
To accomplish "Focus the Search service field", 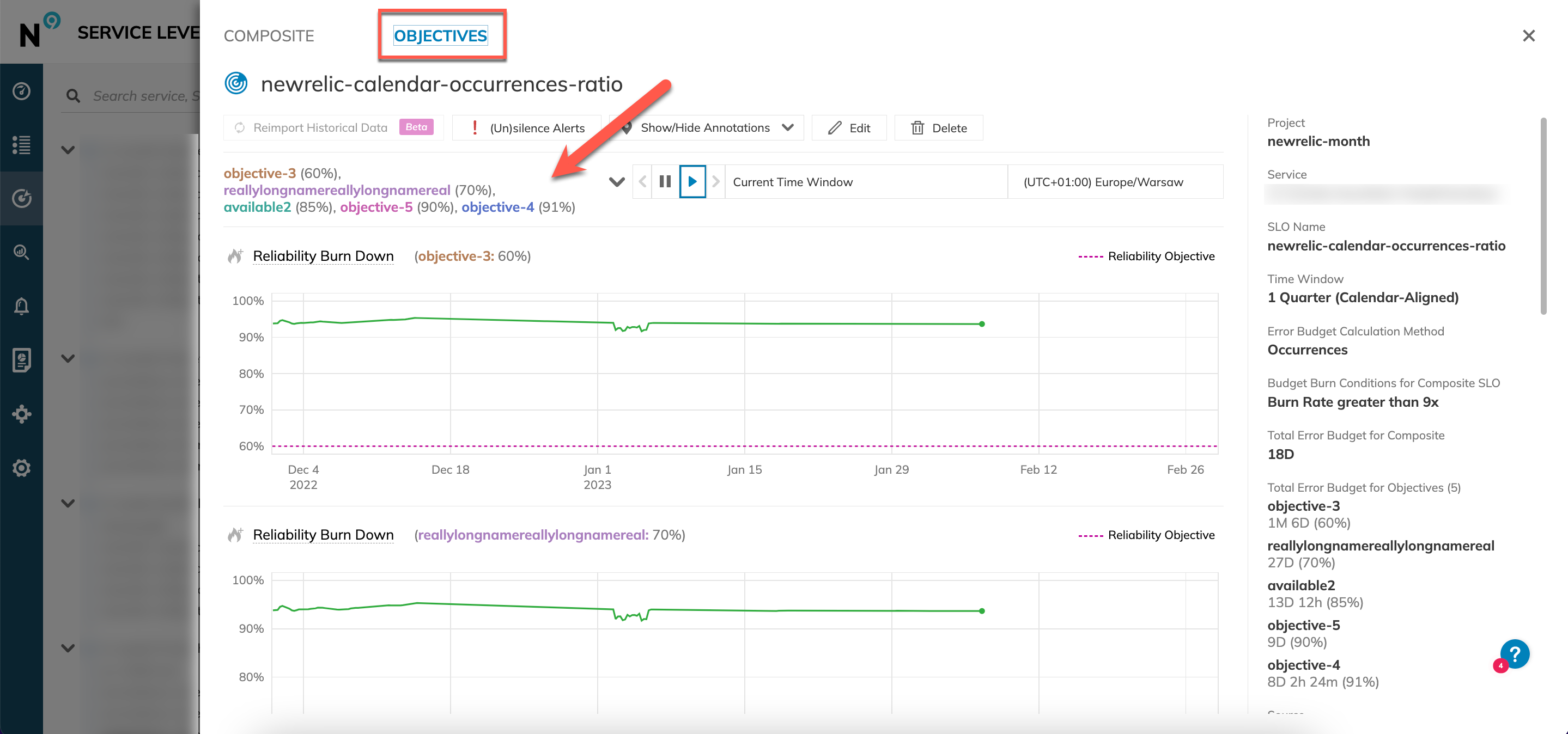I will click(146, 95).
